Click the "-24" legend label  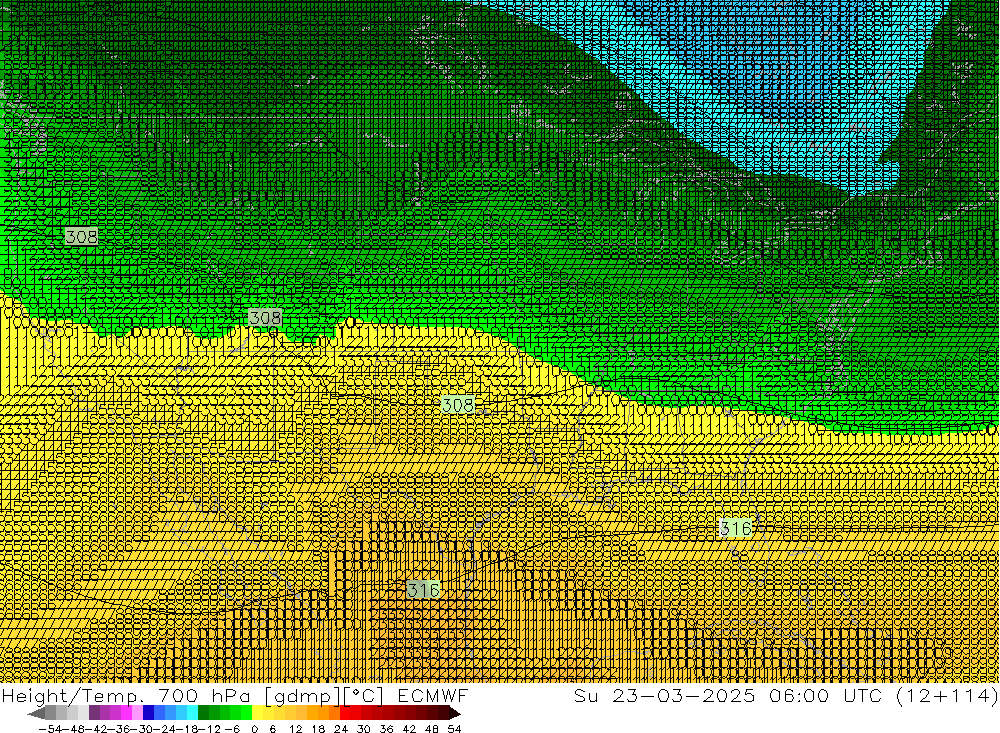tap(165, 729)
